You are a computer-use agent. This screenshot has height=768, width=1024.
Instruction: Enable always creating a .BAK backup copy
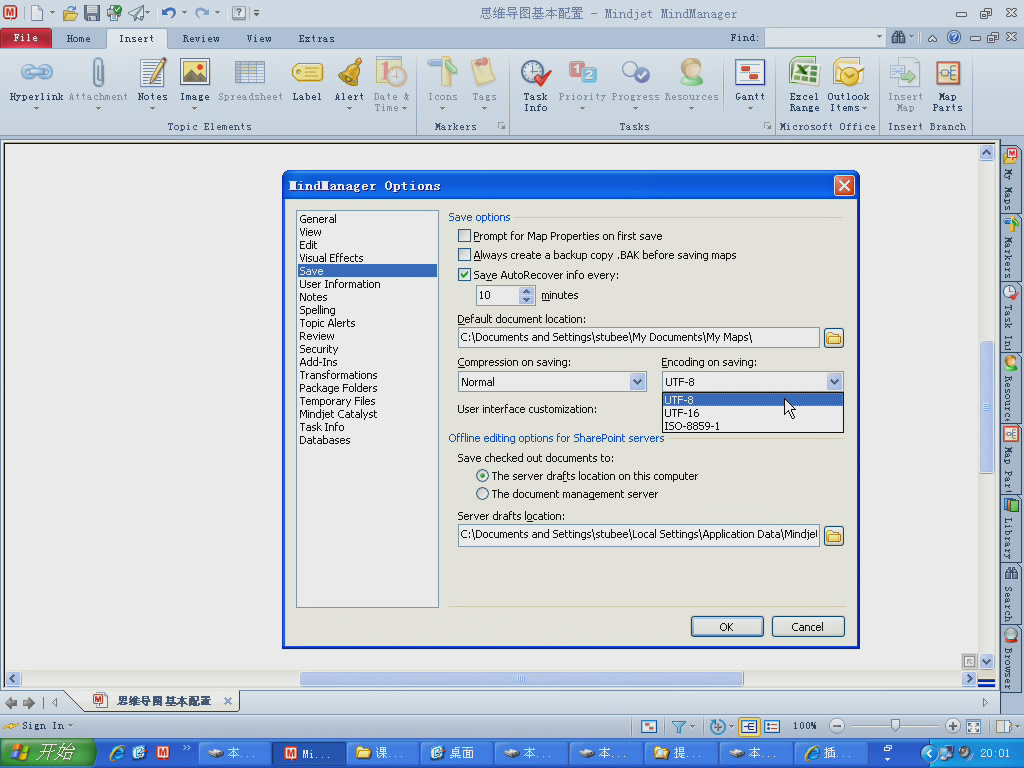click(464, 255)
